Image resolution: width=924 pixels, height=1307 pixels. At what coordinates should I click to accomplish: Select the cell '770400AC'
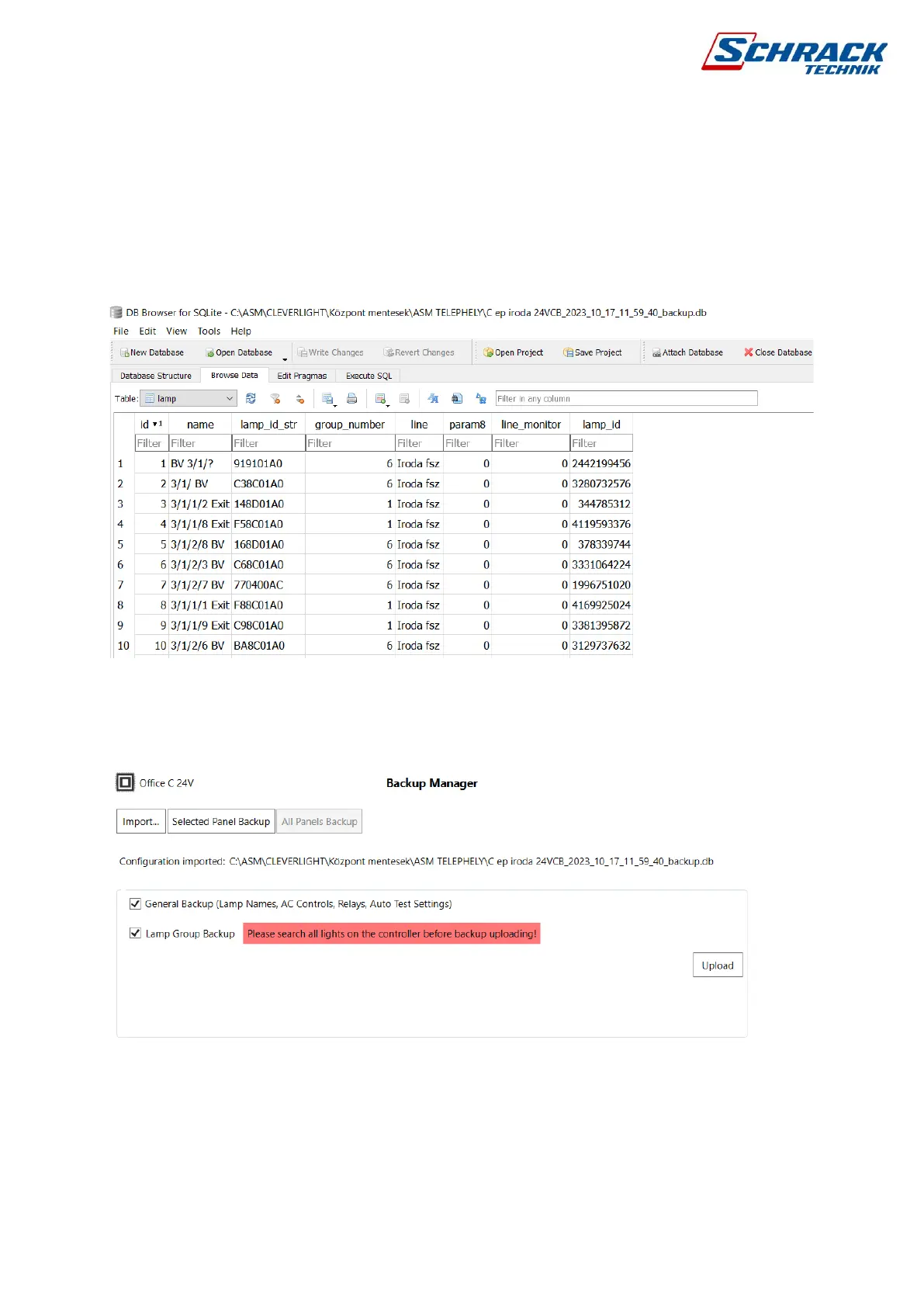268,584
